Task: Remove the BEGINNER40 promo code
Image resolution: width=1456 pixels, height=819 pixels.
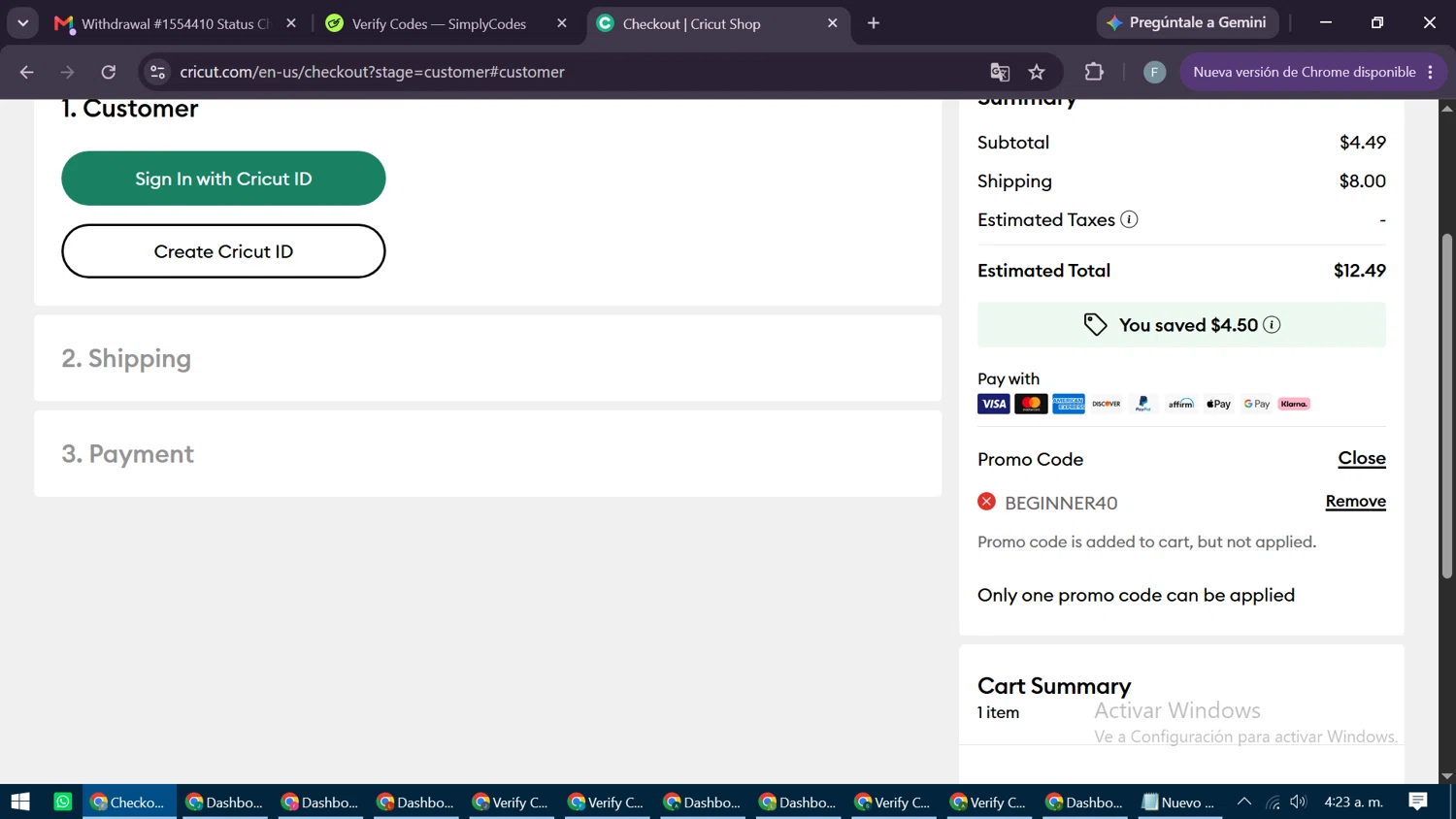Action: 1355,501
